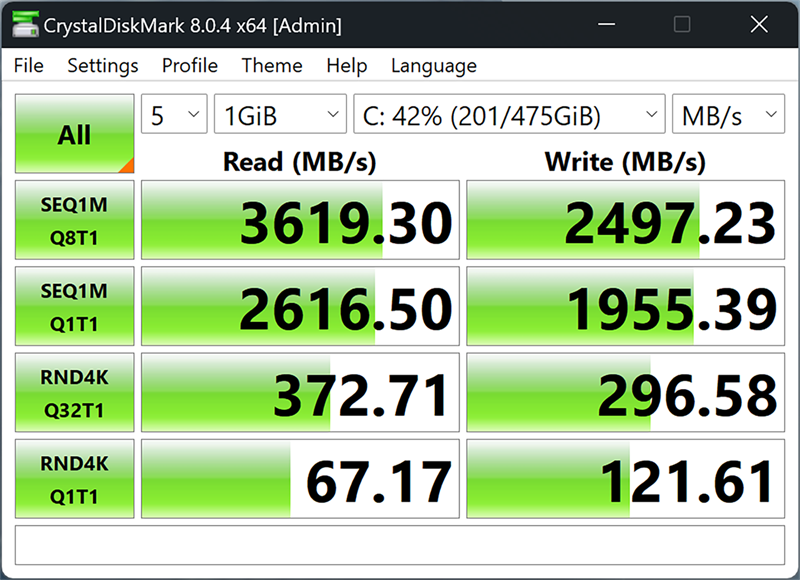Open the Profile menu
This screenshot has height=580, width=800.
[190, 66]
